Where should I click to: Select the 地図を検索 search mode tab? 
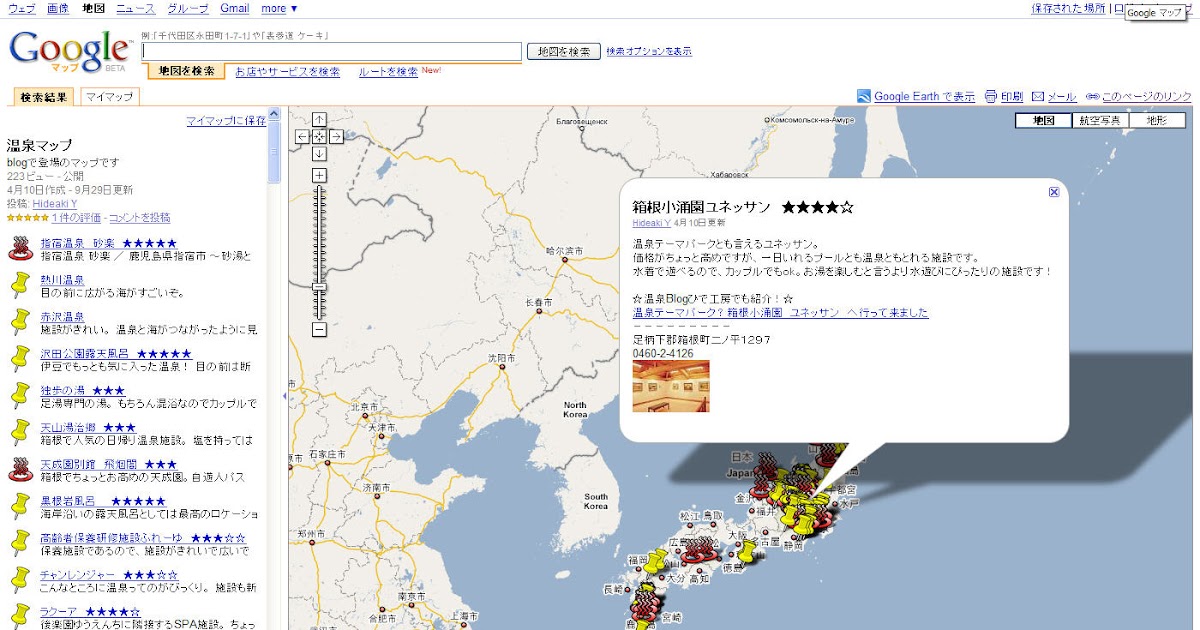pos(187,71)
